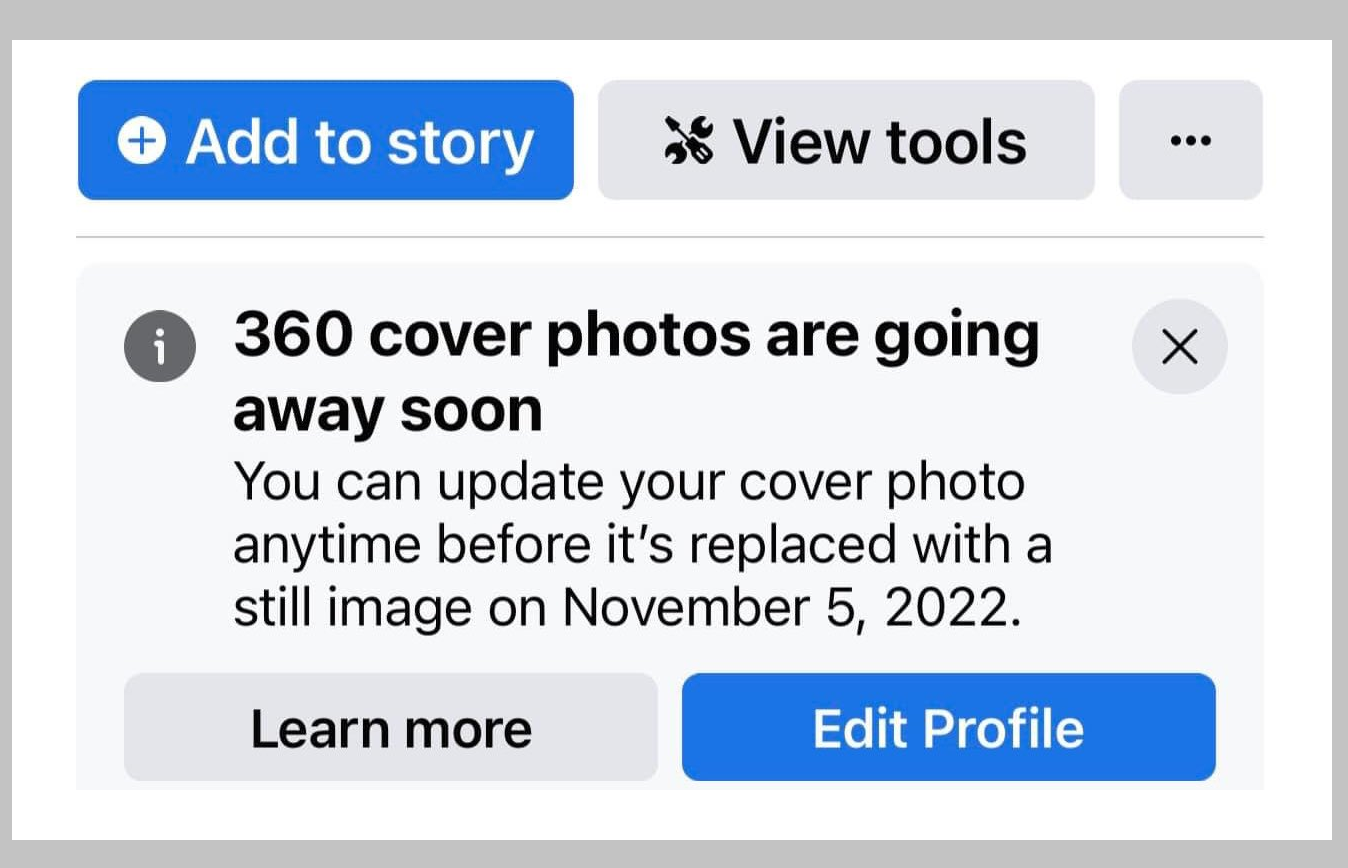The image size is (1348, 868).
Task: Click the 'story' word in the blue button
Action: (461, 145)
